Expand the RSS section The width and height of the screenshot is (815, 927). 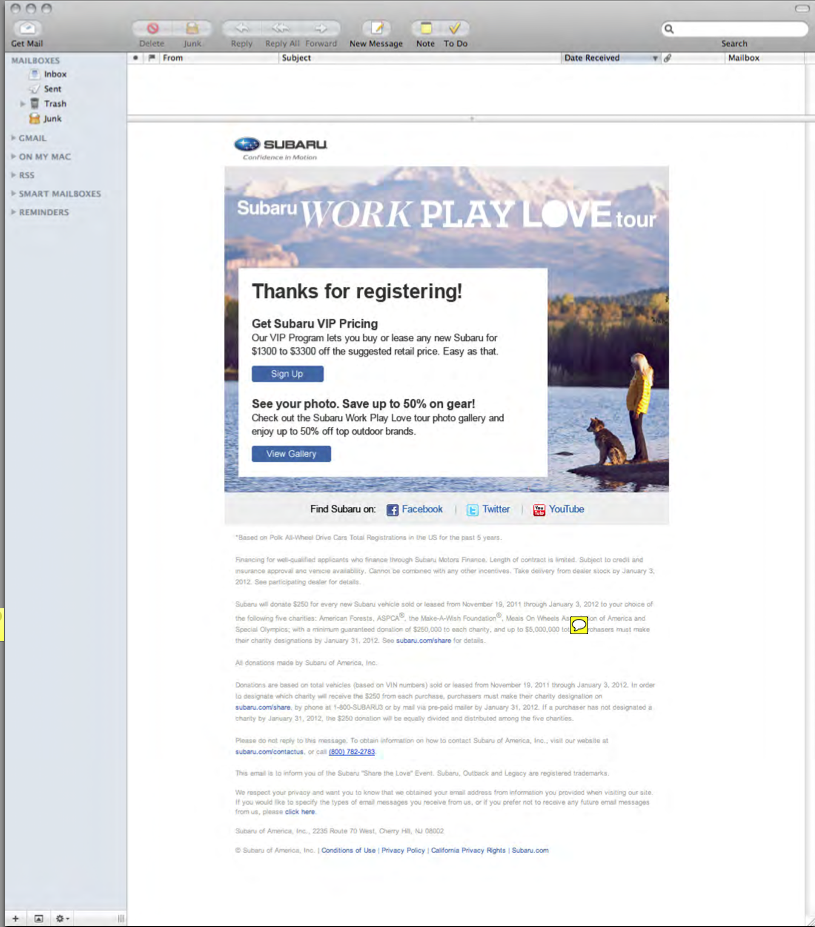(14, 175)
